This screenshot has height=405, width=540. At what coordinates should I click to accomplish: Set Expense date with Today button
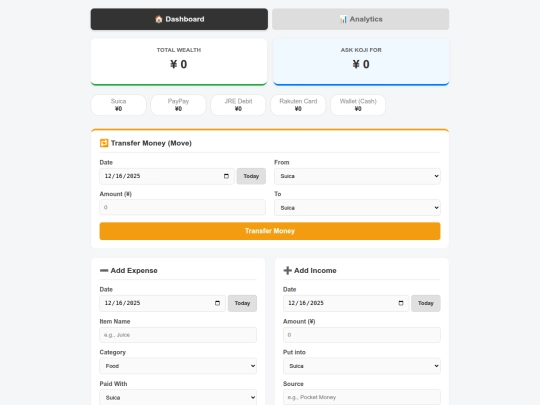tap(242, 303)
